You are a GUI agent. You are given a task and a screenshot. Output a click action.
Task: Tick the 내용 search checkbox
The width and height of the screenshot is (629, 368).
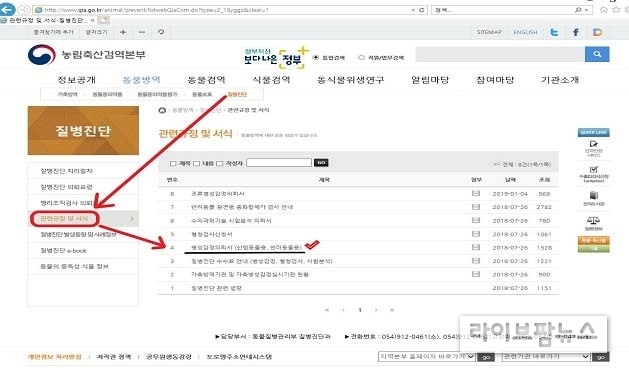197,163
